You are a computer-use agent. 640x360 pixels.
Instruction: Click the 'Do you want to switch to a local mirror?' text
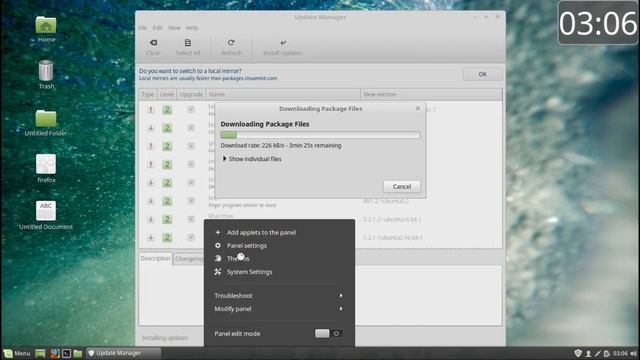pyautogui.click(x=190, y=71)
